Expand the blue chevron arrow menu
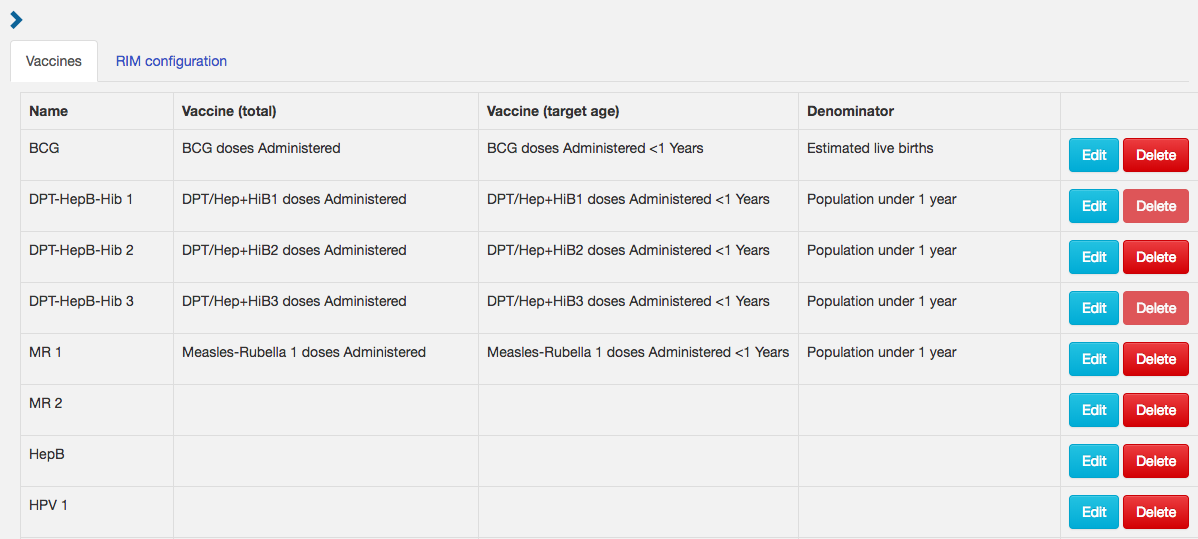The height and width of the screenshot is (539, 1198). pos(16,20)
